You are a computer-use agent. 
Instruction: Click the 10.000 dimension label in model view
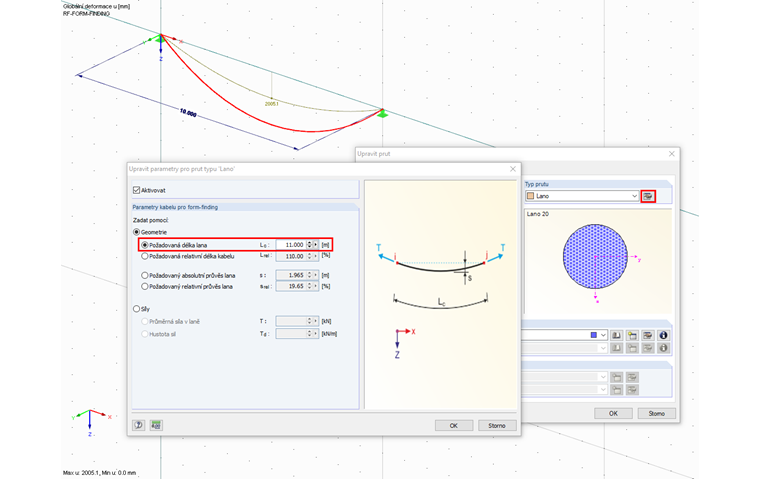[x=188, y=113]
